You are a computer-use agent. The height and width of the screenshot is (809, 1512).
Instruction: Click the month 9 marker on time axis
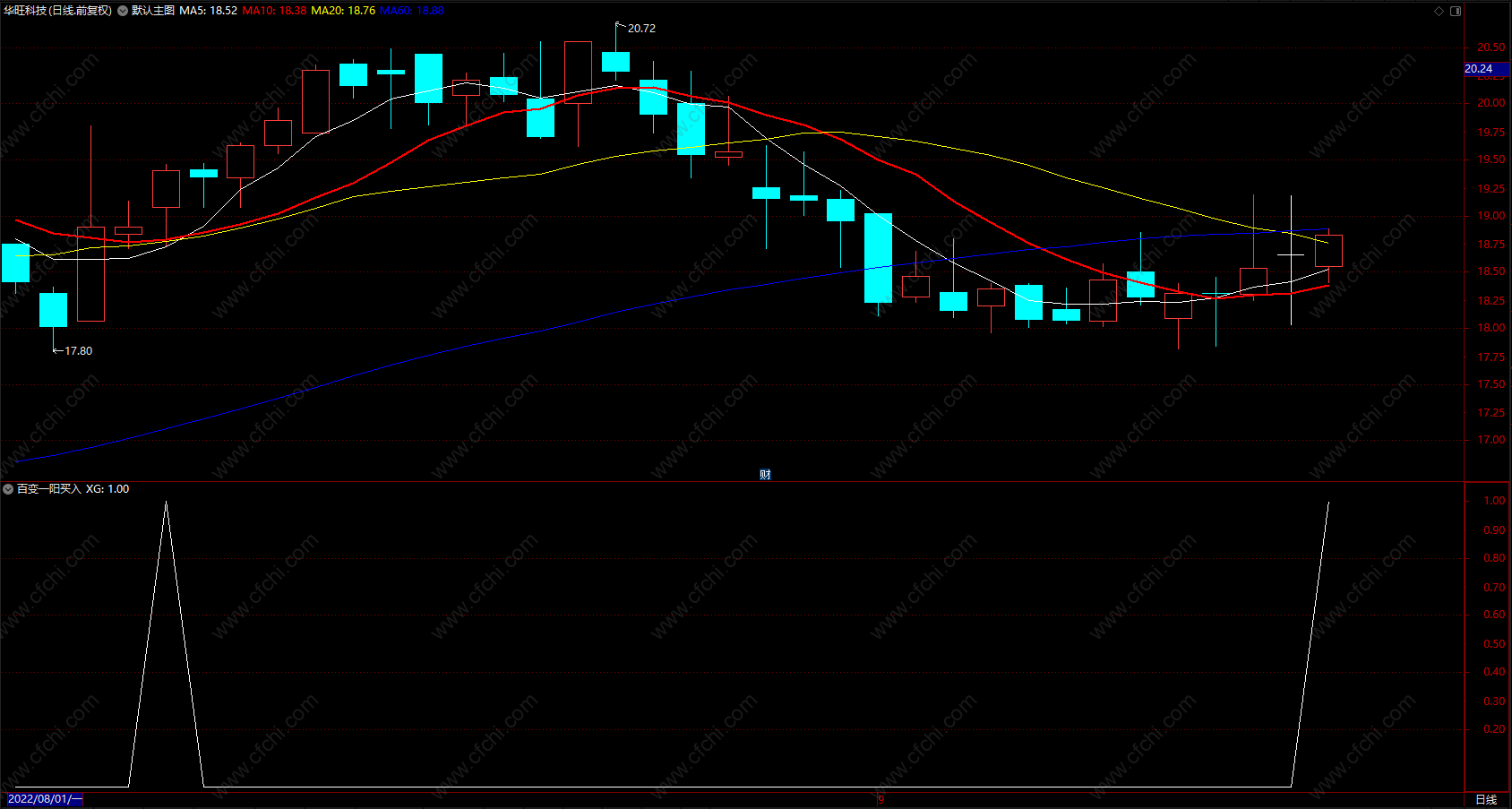point(881,799)
